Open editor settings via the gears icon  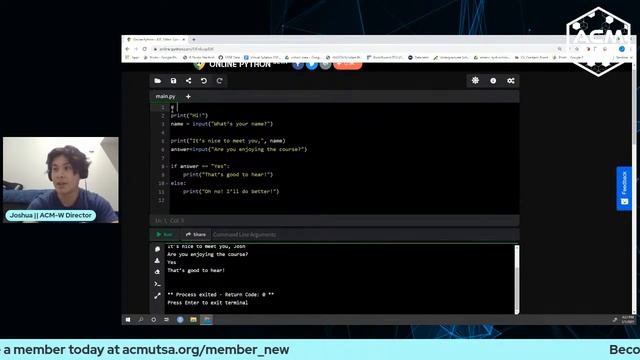point(511,81)
